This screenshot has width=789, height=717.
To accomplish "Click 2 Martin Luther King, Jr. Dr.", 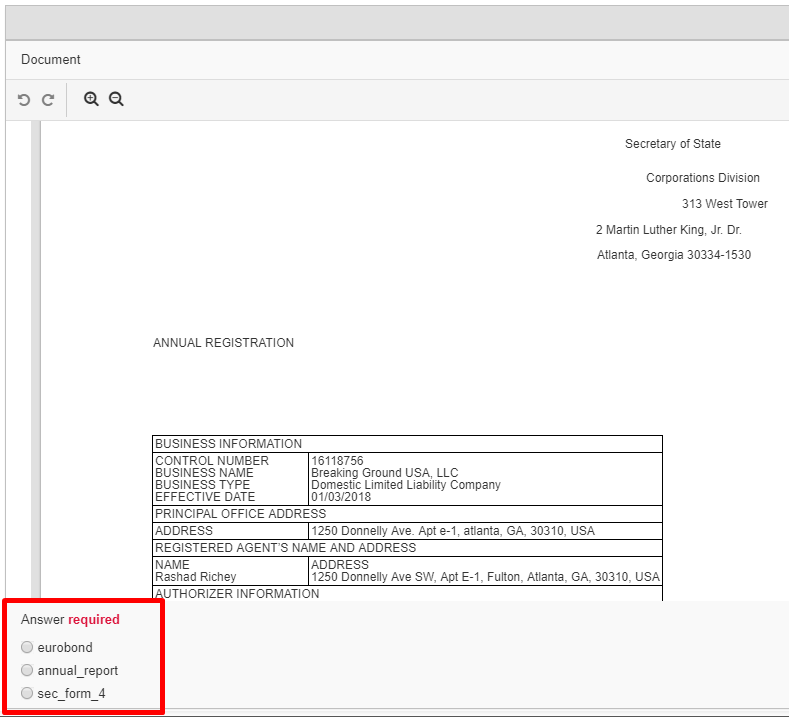I will (669, 230).
